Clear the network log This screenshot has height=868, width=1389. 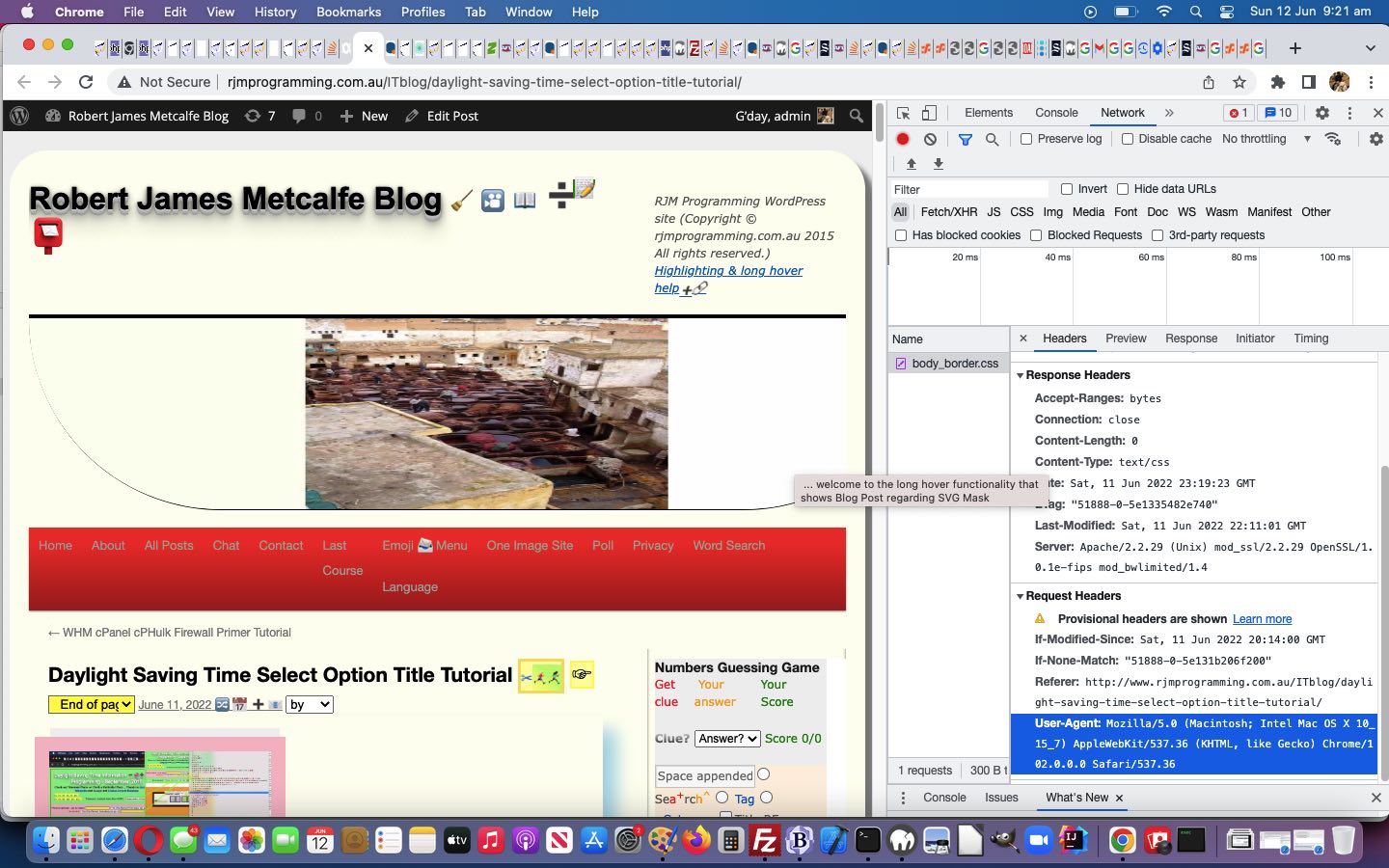930,139
